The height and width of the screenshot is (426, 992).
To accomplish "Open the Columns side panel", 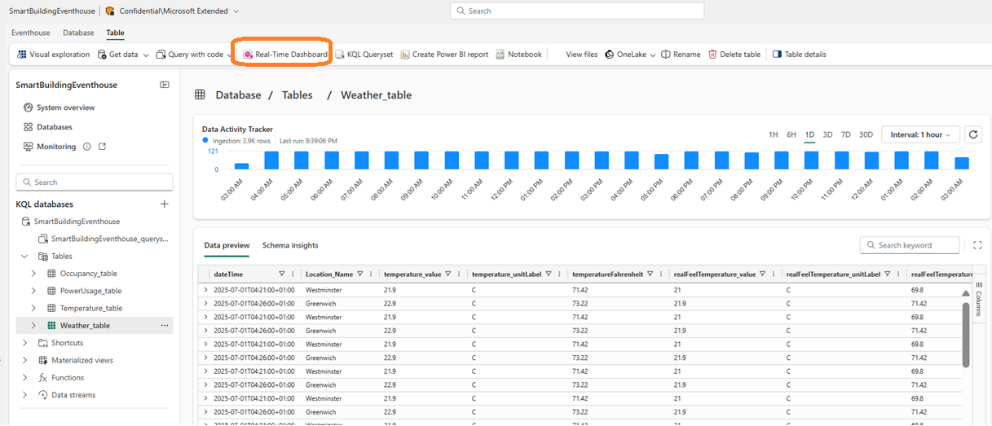I will click(x=979, y=301).
